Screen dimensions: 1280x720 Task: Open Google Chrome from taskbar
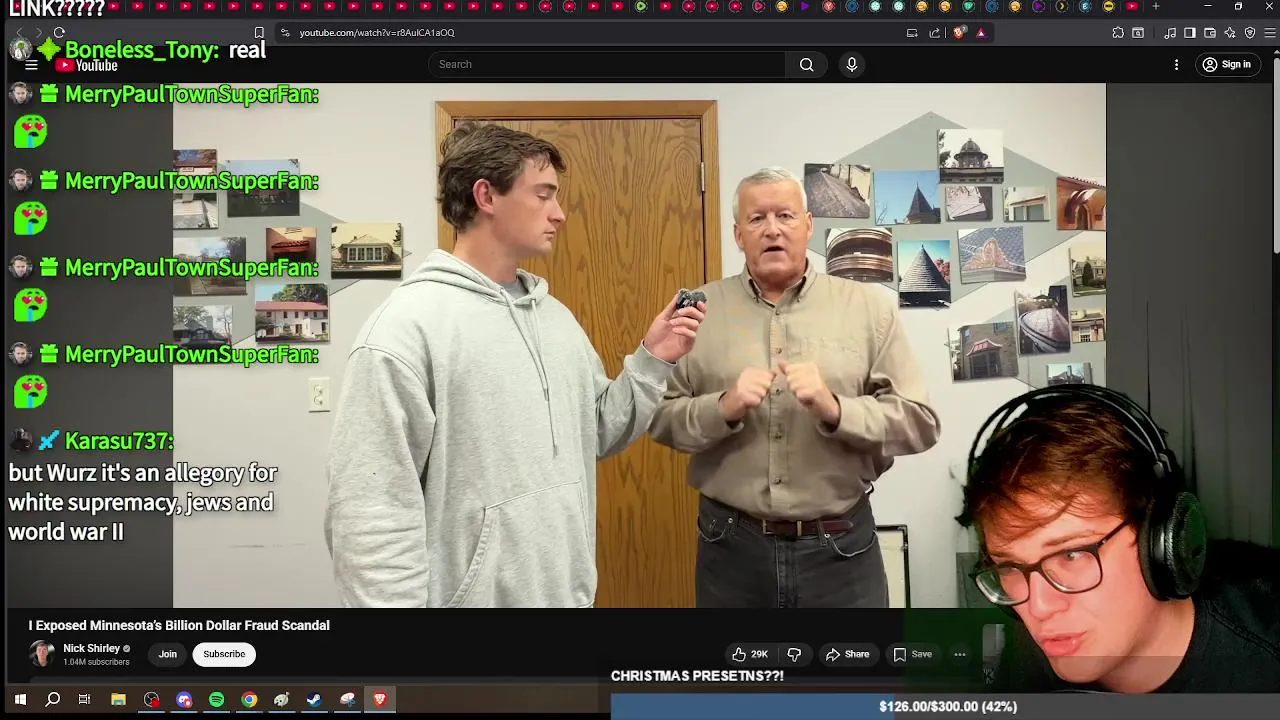(249, 700)
